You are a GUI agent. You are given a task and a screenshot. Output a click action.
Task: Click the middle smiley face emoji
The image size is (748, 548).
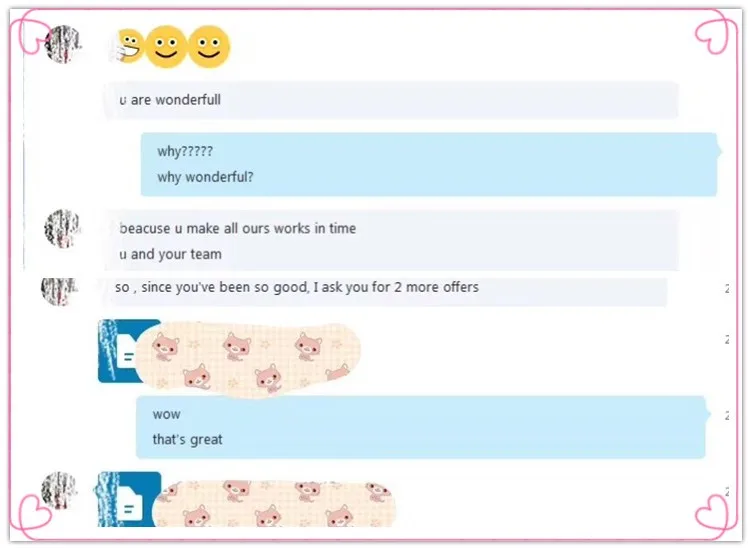[166, 47]
